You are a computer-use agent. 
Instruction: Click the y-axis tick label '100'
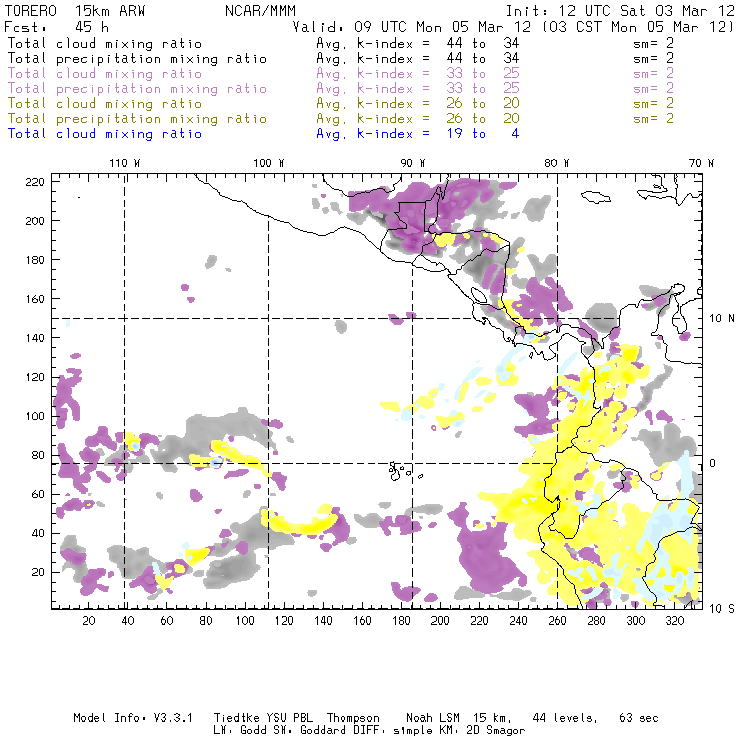coord(35,416)
